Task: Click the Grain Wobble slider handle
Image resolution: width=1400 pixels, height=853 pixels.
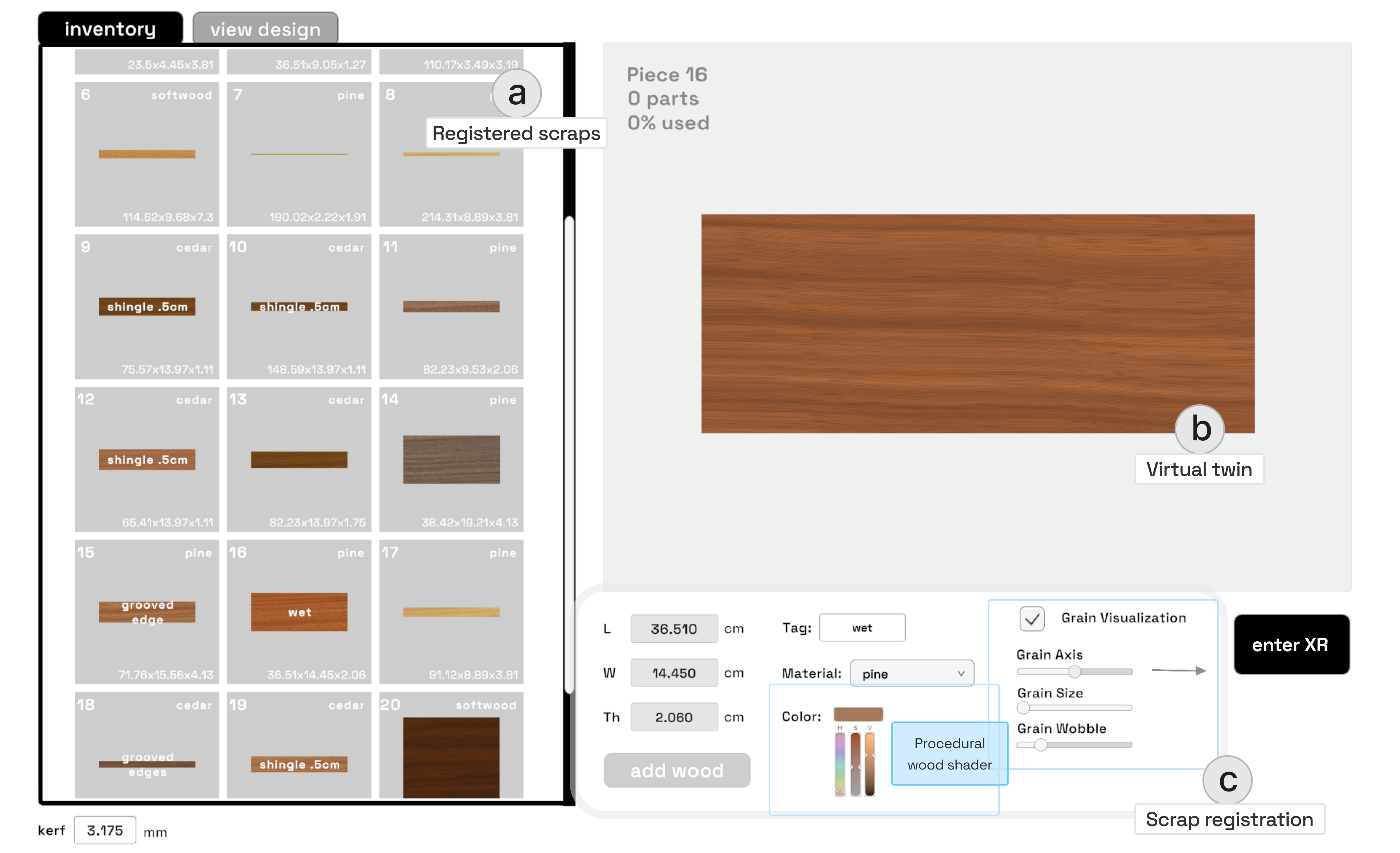Action: [1040, 745]
